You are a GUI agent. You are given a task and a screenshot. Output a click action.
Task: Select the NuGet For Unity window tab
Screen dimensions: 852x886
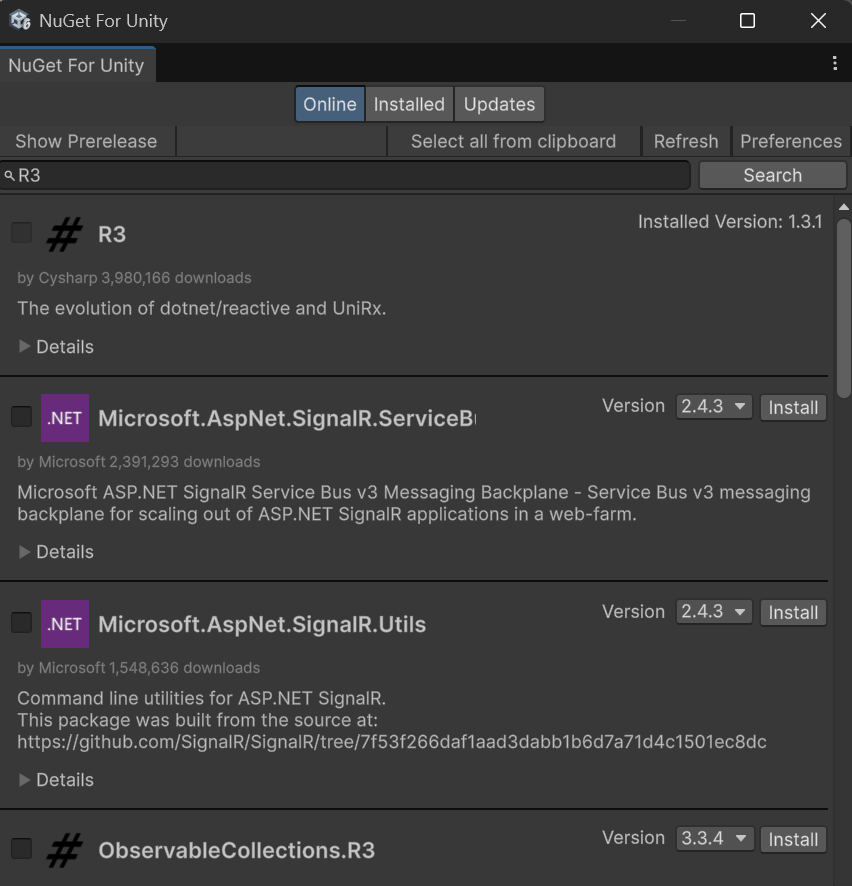[x=77, y=65]
